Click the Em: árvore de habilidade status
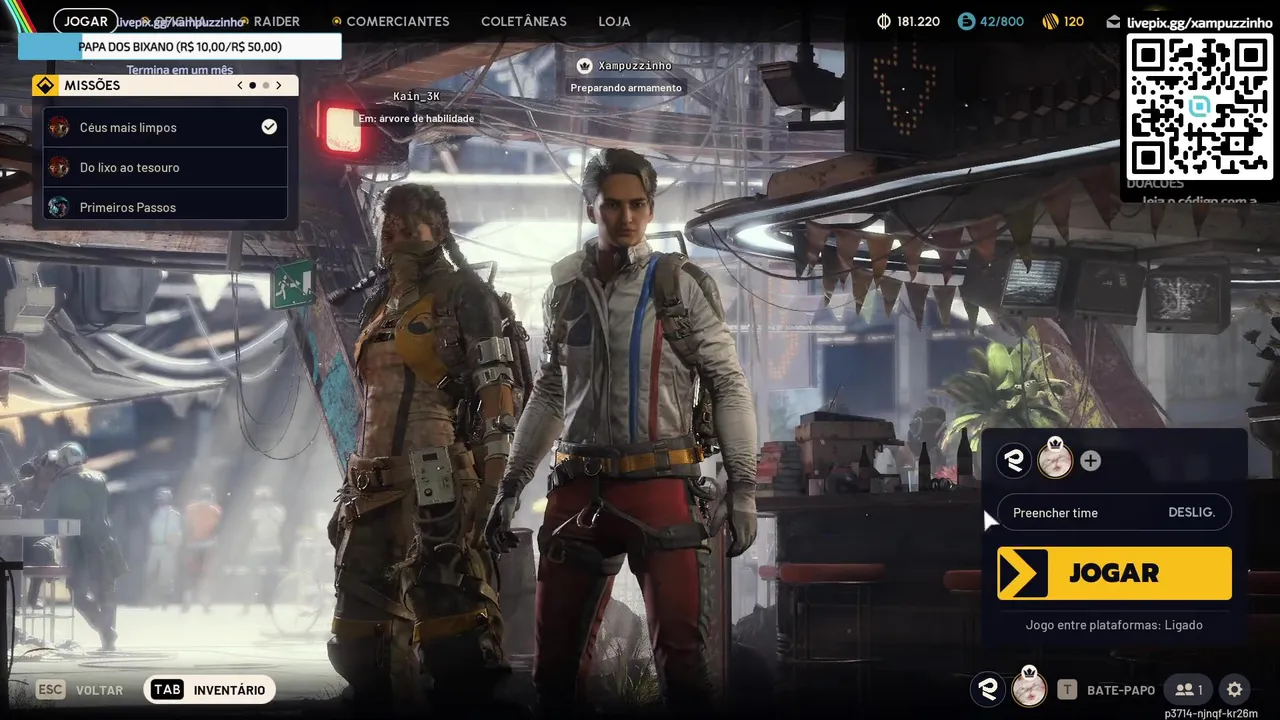 (x=416, y=118)
